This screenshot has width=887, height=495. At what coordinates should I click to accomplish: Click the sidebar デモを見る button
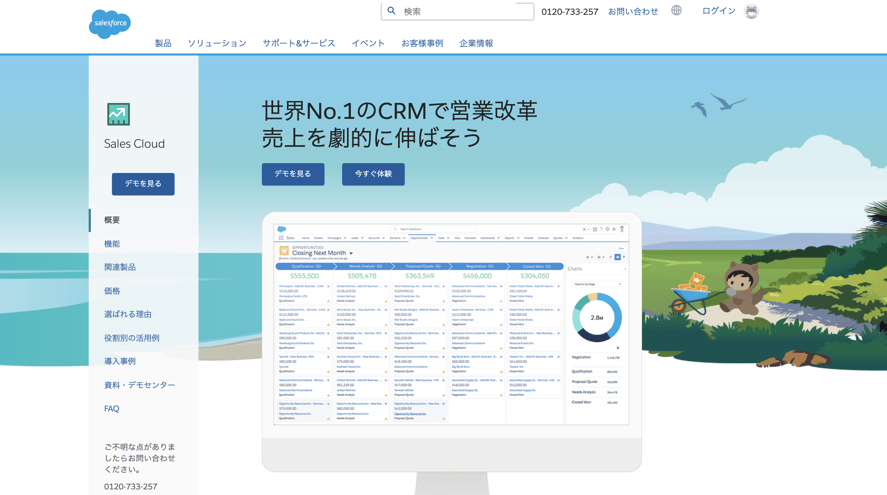coord(143,184)
